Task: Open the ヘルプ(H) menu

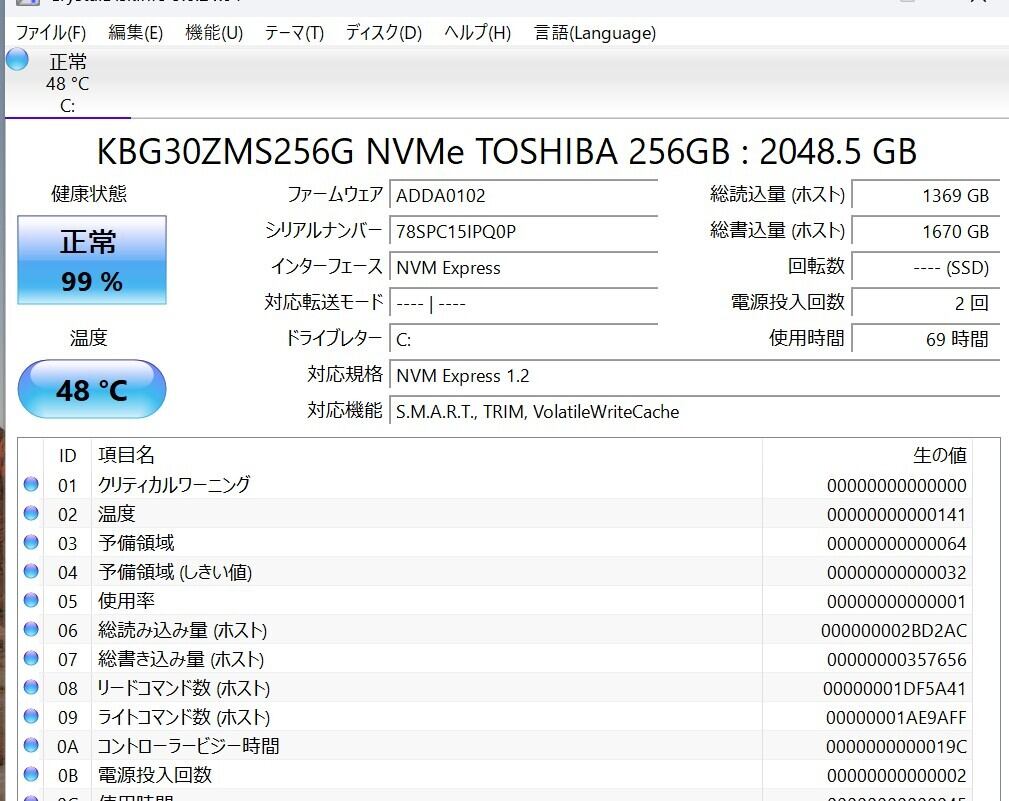Action: point(477,33)
